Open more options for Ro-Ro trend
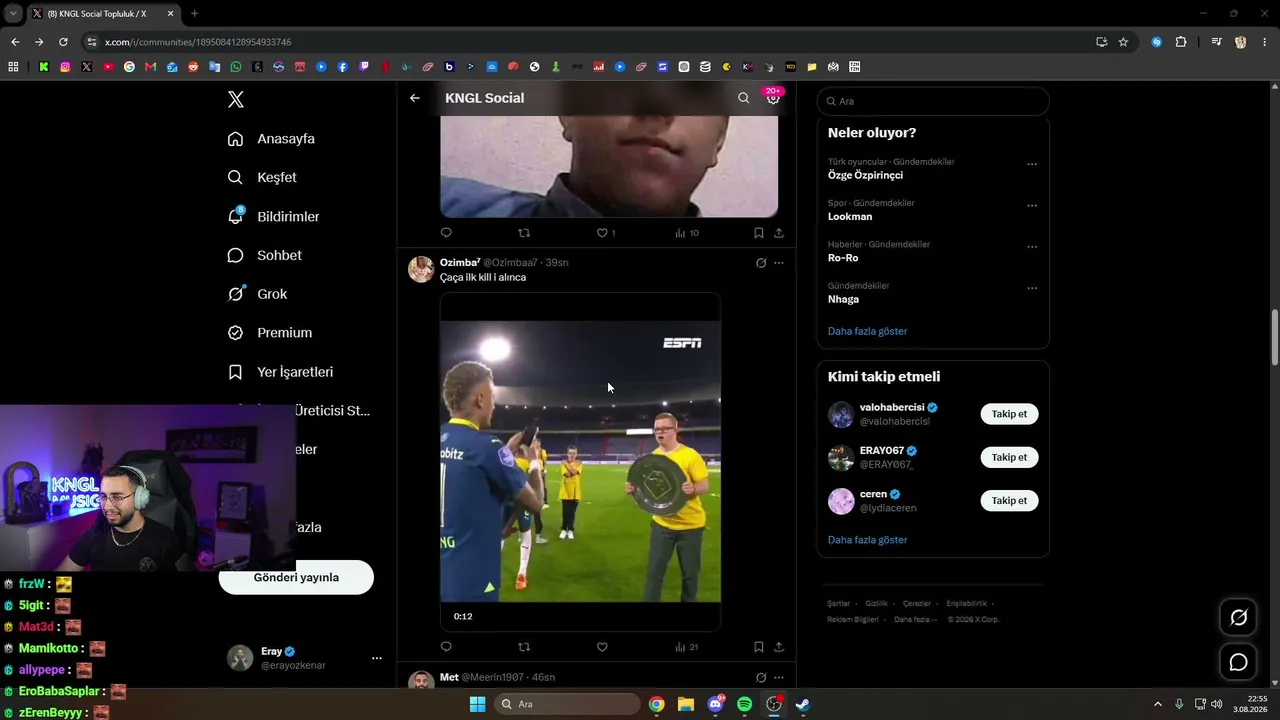Screen dimensions: 1280x720 [x=1032, y=247]
